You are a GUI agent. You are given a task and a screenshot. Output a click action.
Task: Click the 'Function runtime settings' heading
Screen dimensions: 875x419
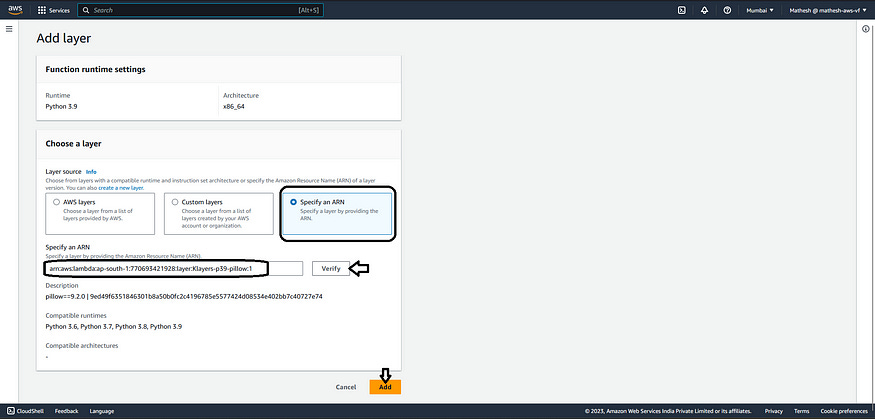pyautogui.click(x=95, y=70)
